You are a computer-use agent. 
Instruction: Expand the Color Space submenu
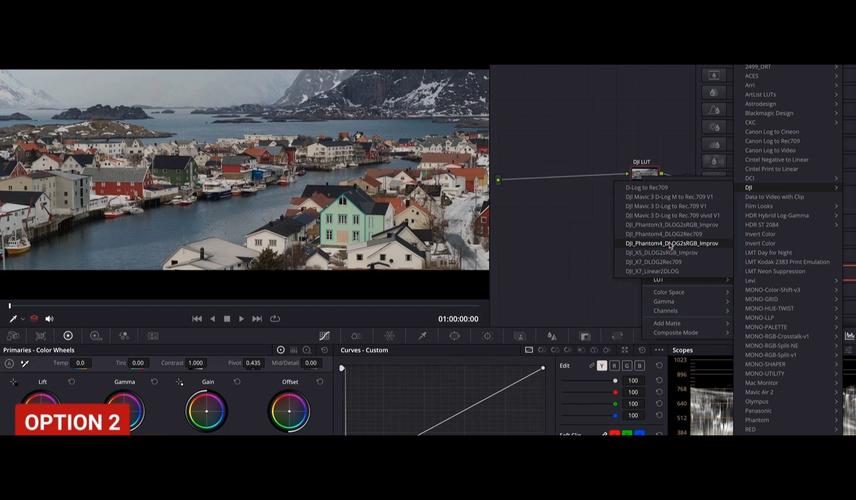[x=689, y=292]
